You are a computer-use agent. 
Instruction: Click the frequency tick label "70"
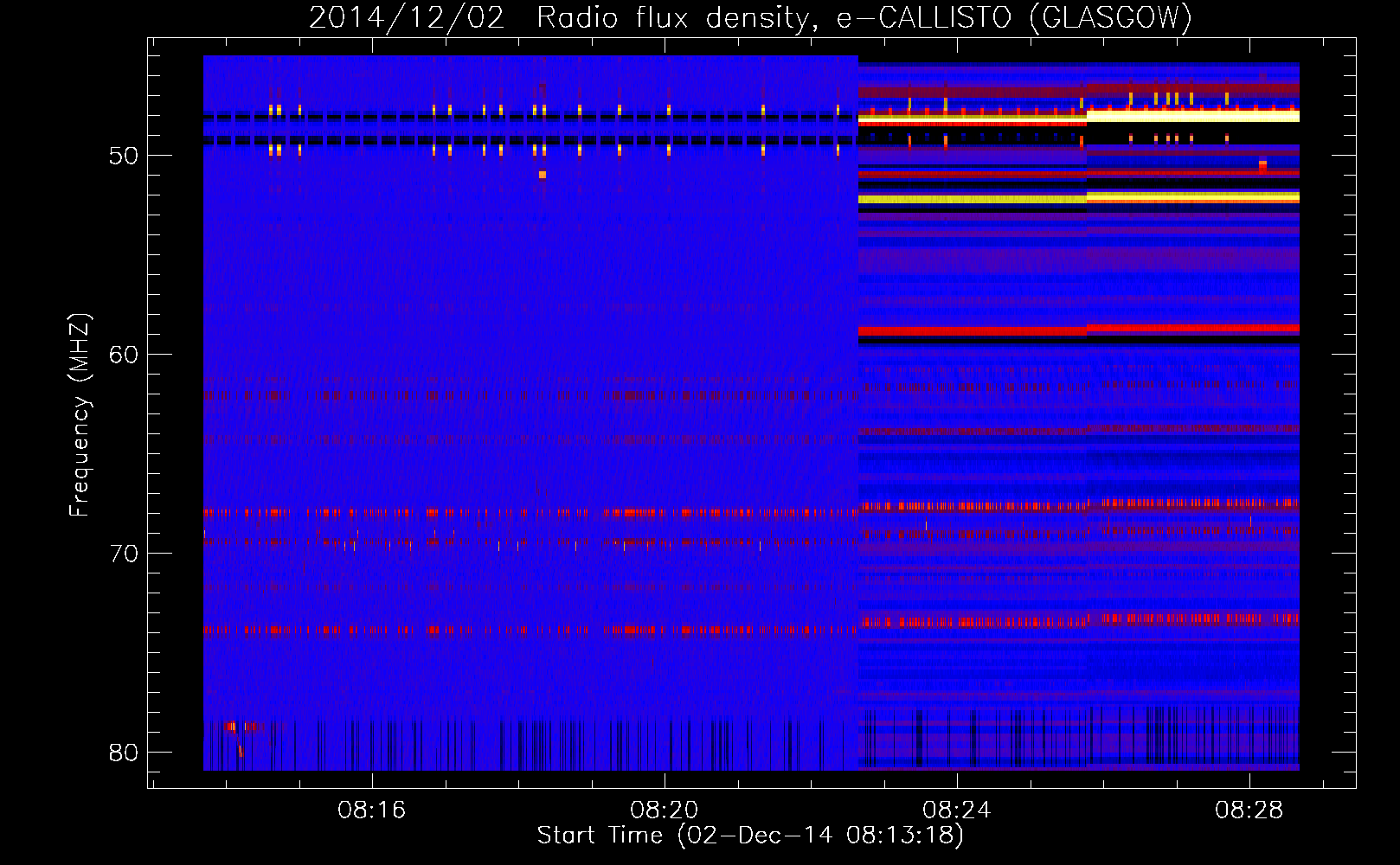[124, 554]
